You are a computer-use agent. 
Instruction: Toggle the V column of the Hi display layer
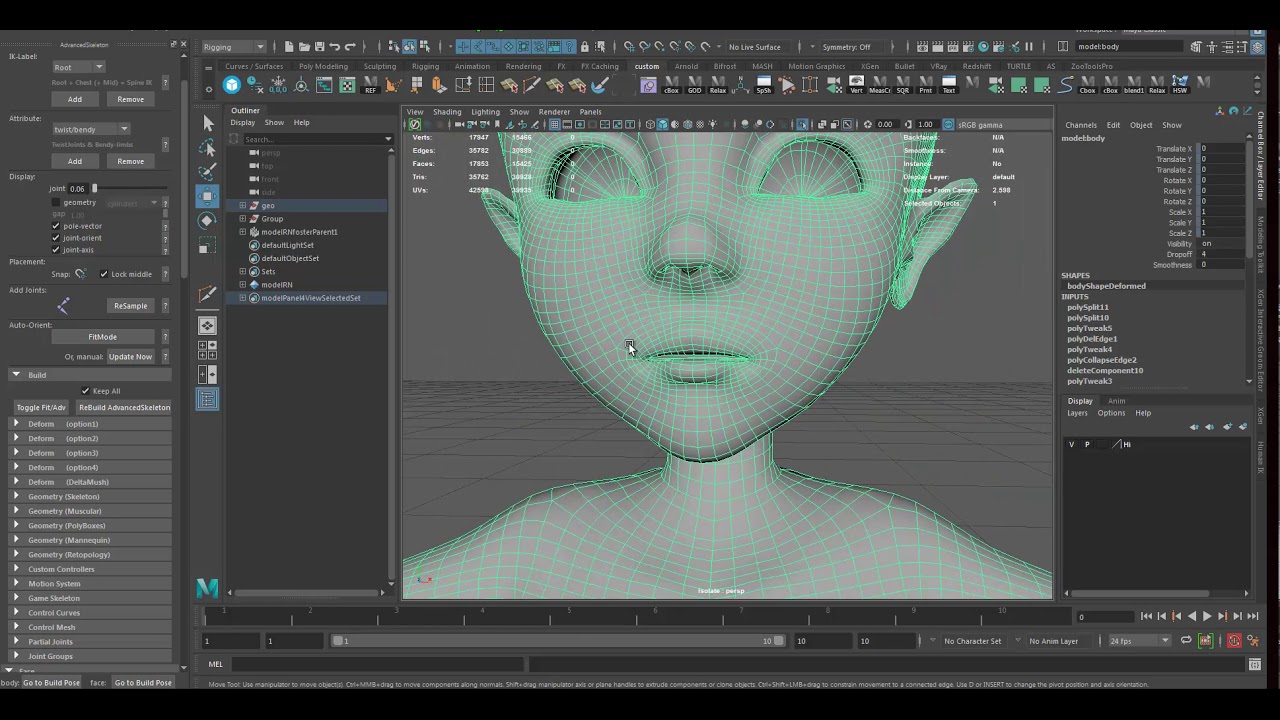pyautogui.click(x=1071, y=444)
